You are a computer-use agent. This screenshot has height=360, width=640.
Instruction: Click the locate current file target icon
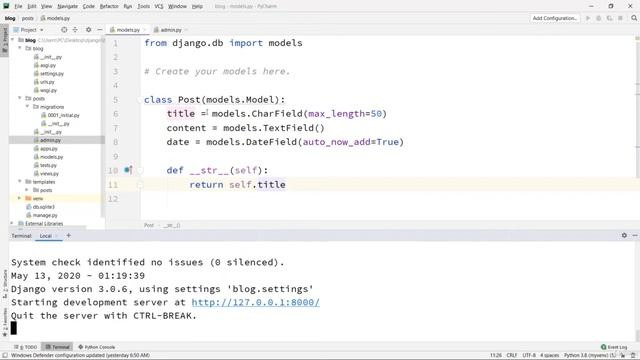[64, 30]
